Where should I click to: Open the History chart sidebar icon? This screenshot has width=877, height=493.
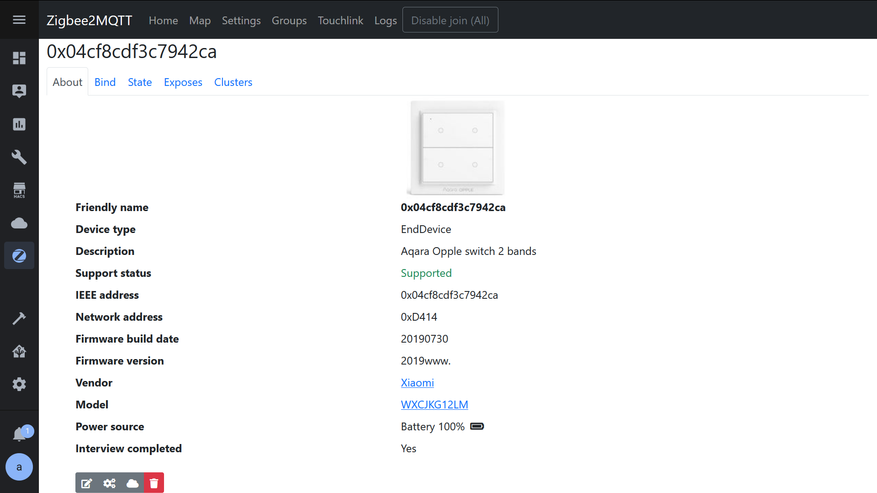19,124
